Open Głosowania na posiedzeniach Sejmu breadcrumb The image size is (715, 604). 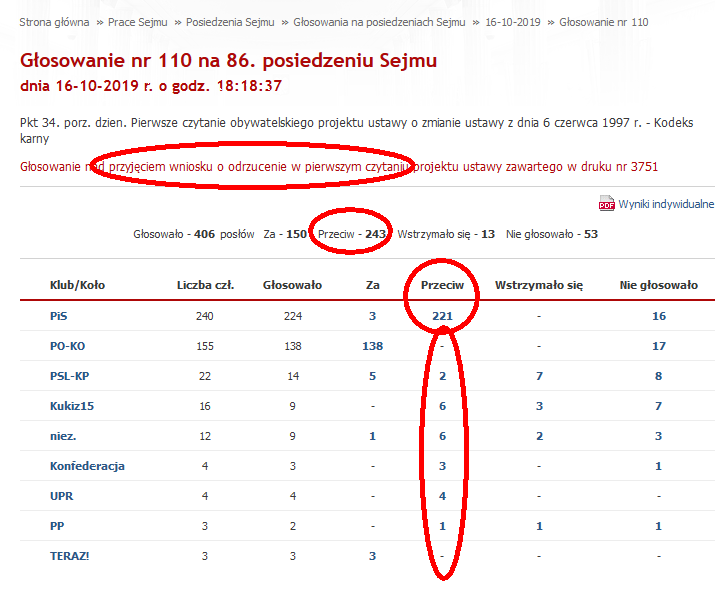coord(379,22)
